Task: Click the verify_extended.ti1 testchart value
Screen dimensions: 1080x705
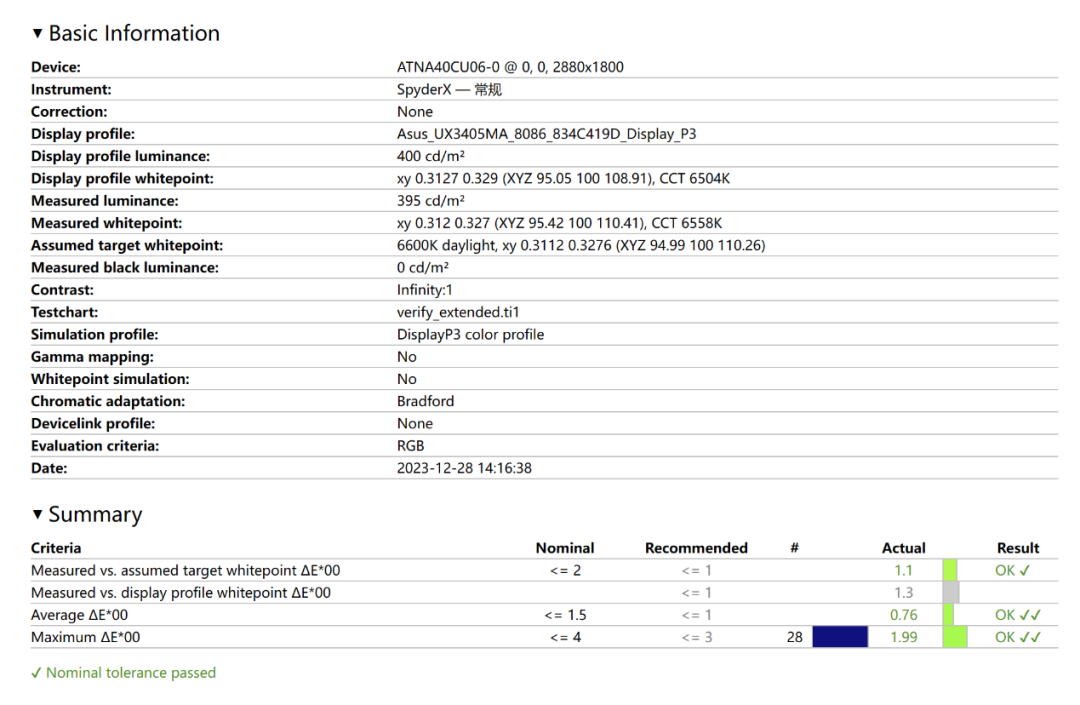Action: pyautogui.click(x=456, y=312)
